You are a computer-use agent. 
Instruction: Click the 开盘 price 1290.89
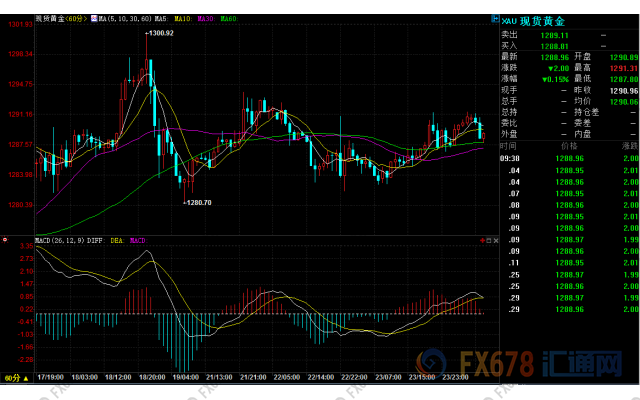coord(624,57)
